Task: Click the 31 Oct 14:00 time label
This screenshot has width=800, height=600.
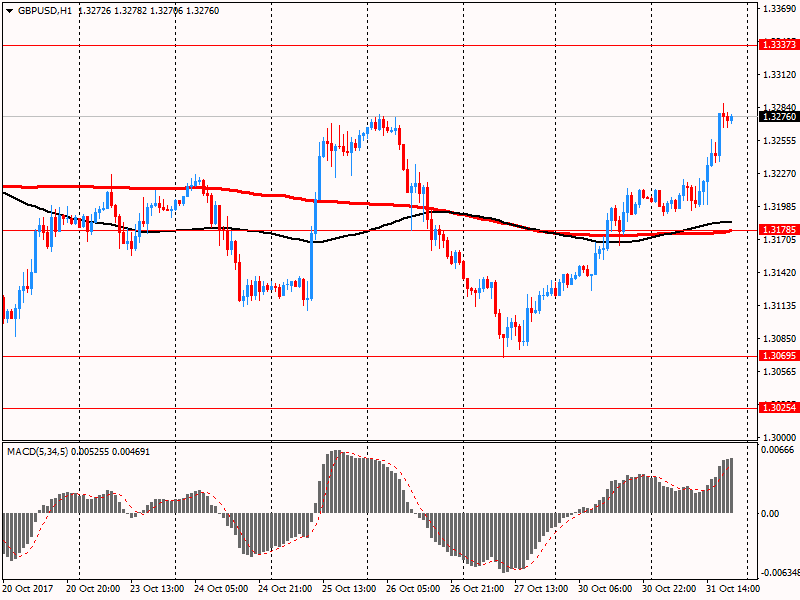Action: [x=733, y=589]
